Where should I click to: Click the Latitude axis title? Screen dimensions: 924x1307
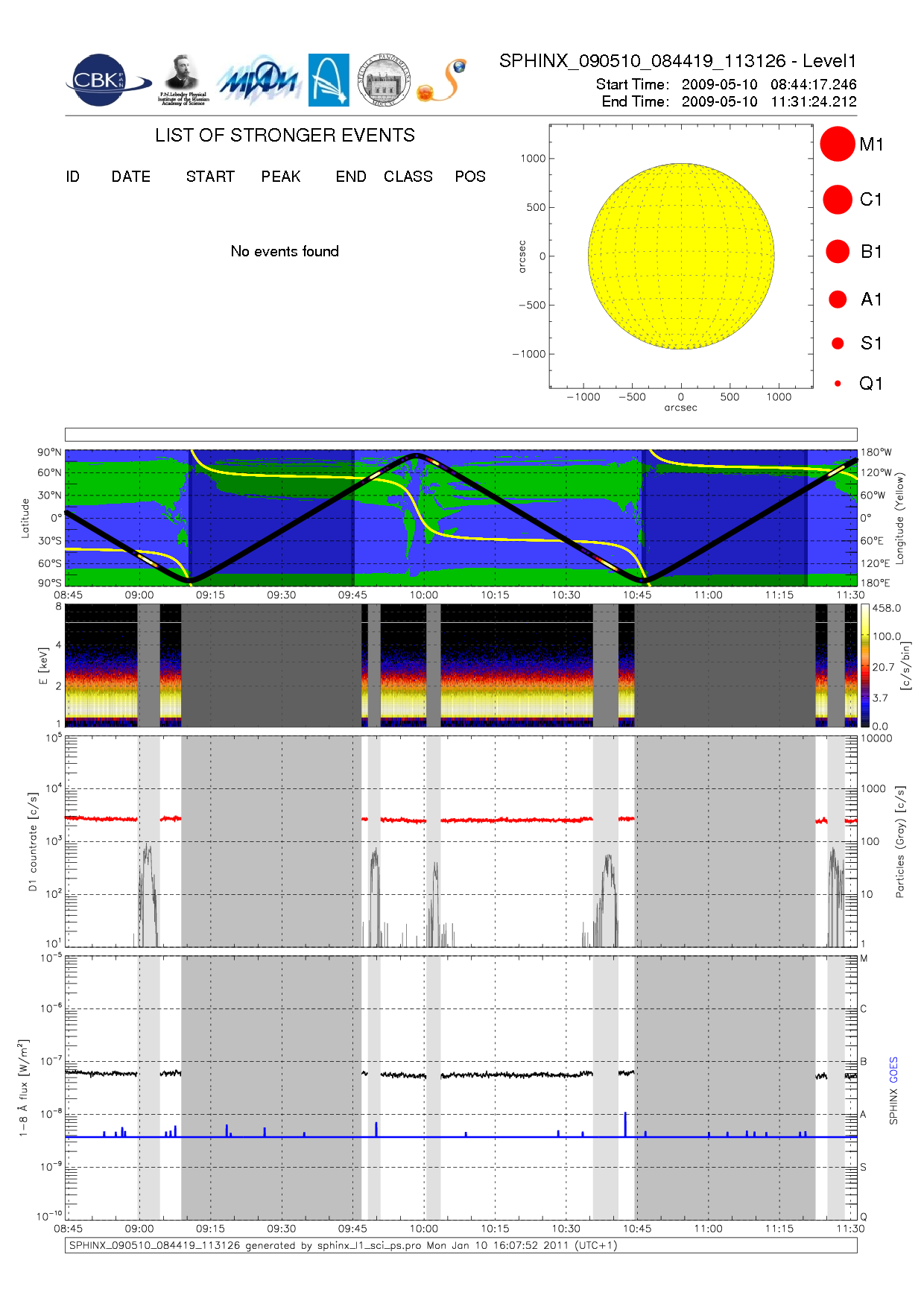25,518
